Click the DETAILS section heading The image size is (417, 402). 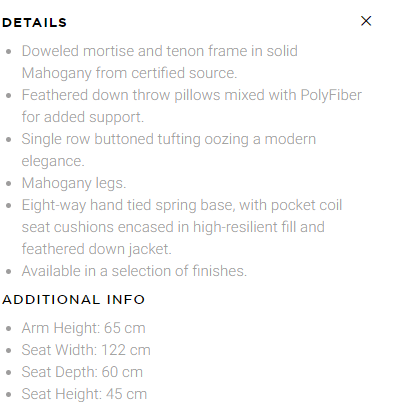click(34, 23)
